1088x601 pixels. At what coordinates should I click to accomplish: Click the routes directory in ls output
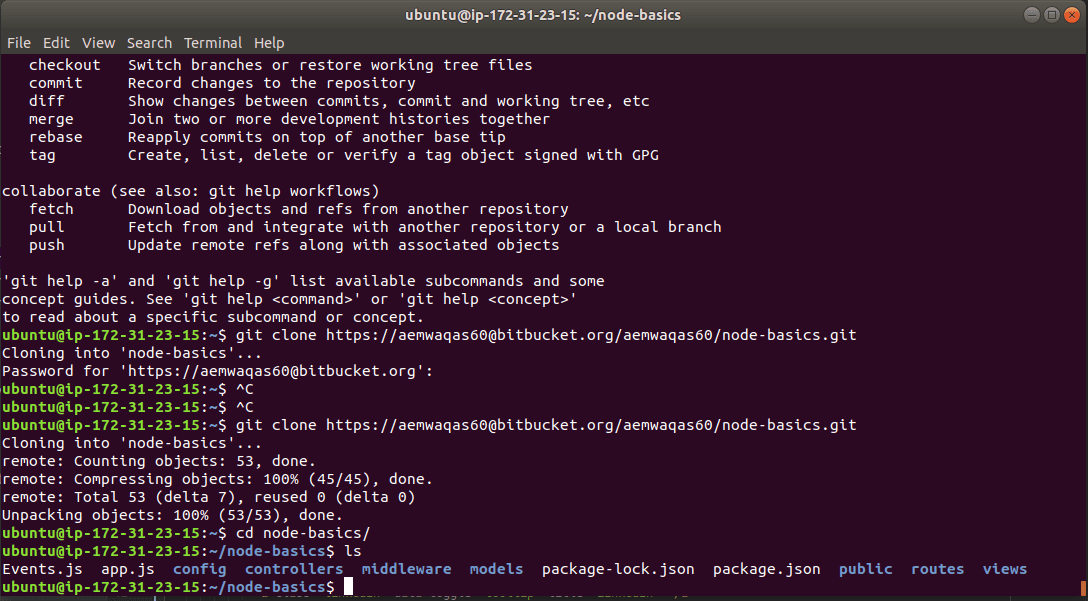tap(937, 569)
